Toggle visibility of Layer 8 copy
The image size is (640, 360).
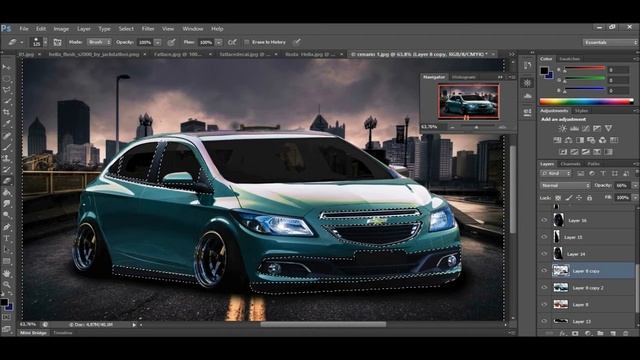(x=544, y=270)
